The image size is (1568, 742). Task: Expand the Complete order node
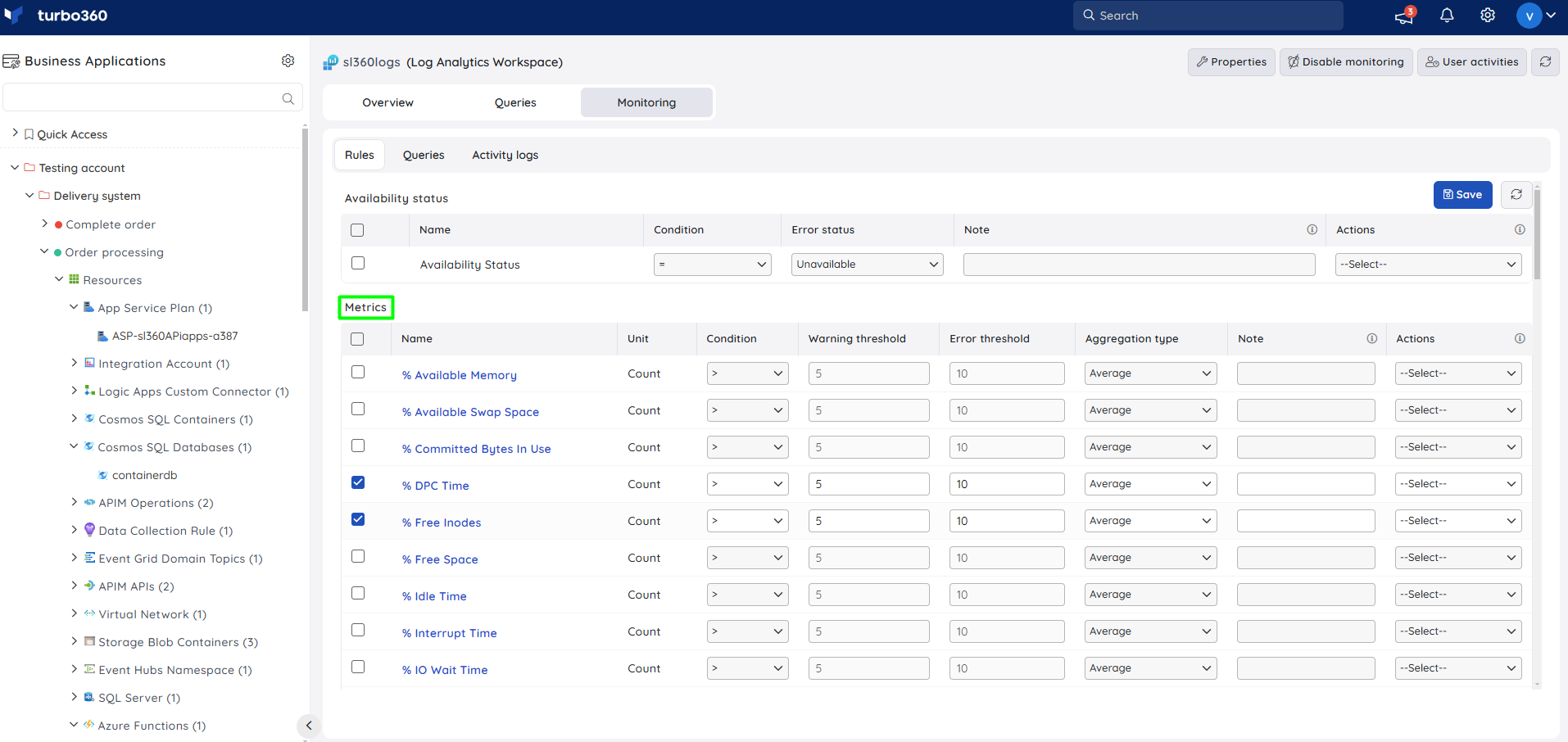click(44, 224)
